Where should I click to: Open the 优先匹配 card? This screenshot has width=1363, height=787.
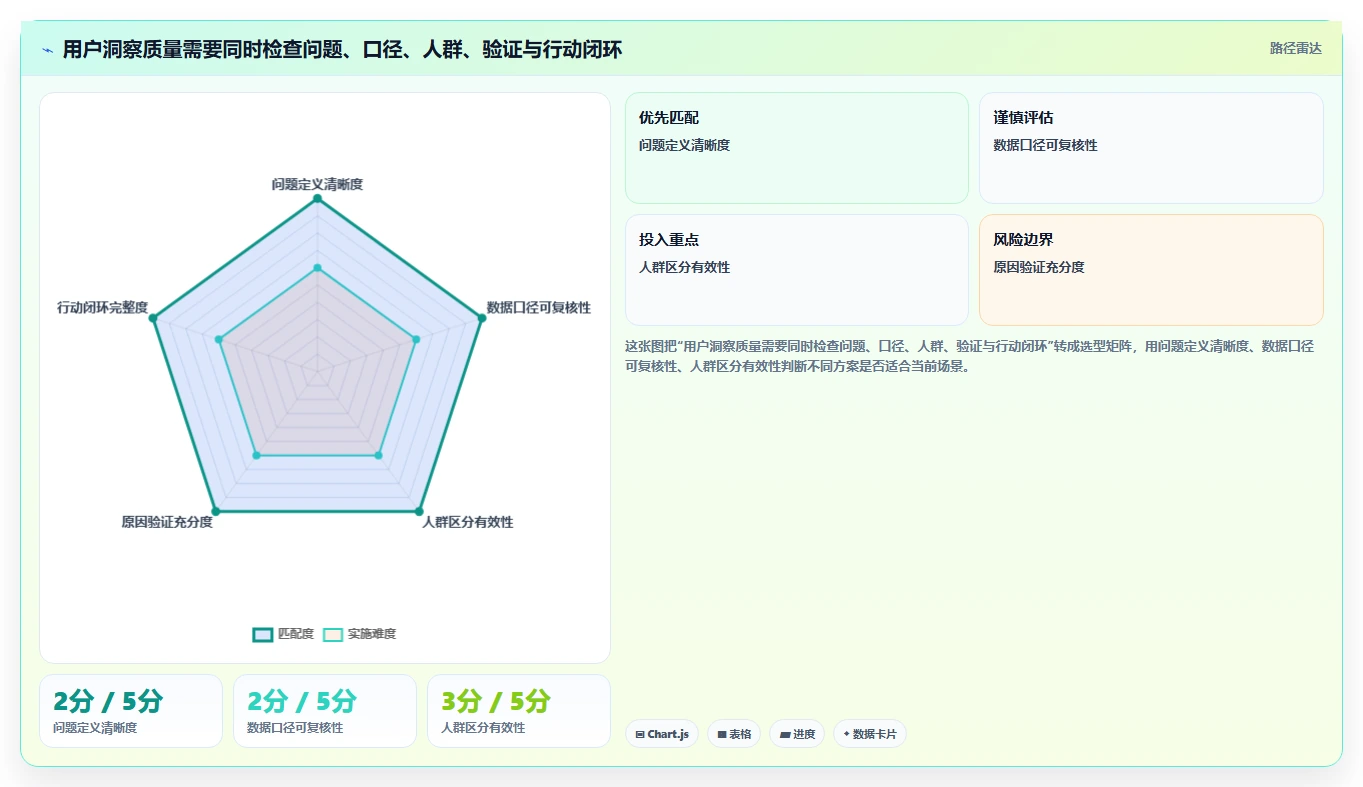tap(797, 148)
